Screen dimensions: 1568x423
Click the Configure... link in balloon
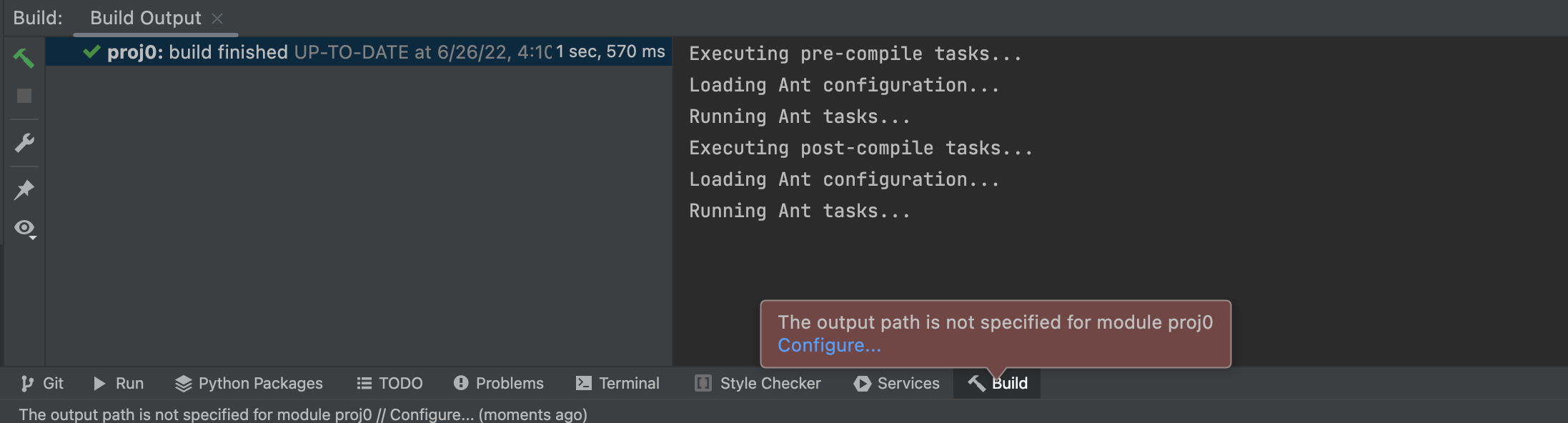pos(829,345)
